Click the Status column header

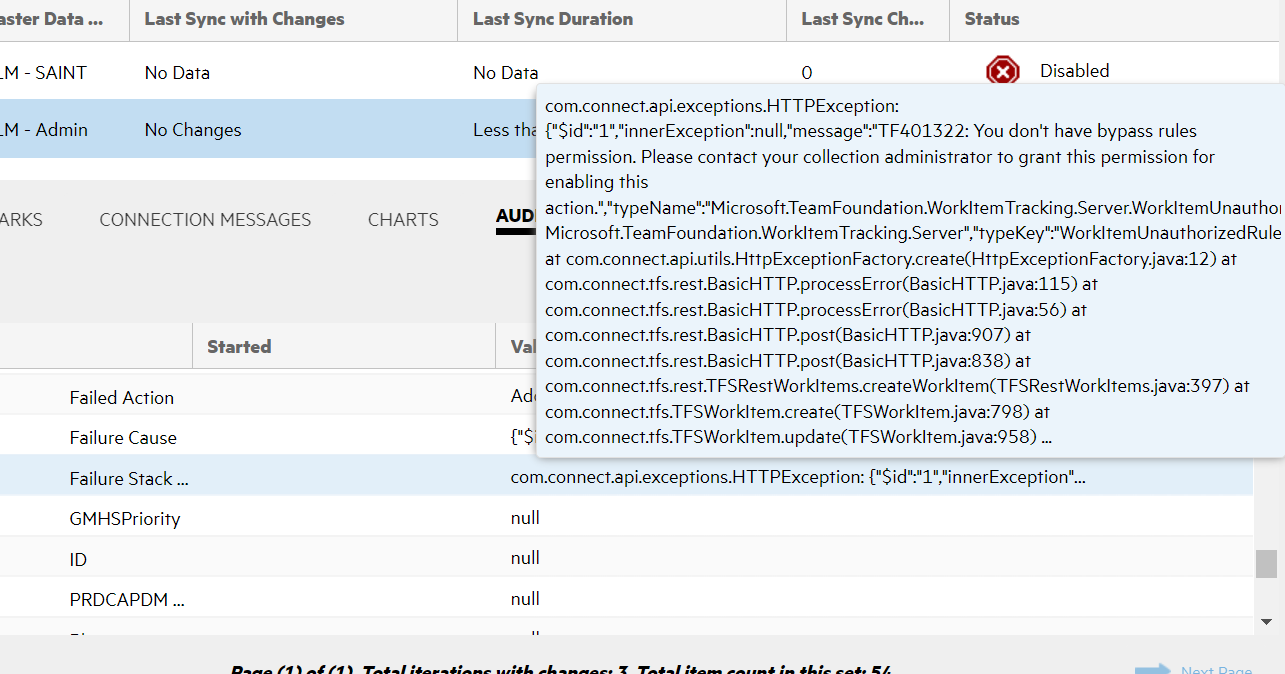tap(991, 19)
